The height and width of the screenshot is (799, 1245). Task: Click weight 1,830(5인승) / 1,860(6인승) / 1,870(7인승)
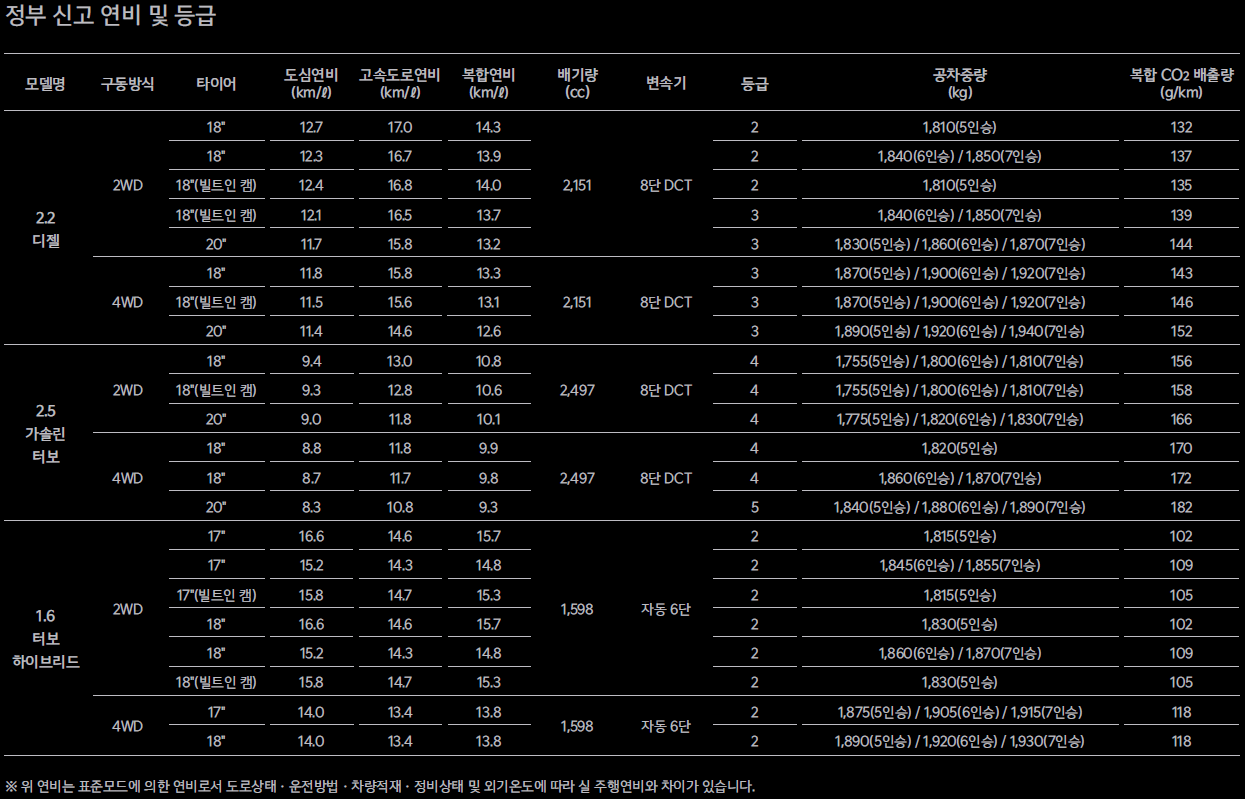point(959,244)
